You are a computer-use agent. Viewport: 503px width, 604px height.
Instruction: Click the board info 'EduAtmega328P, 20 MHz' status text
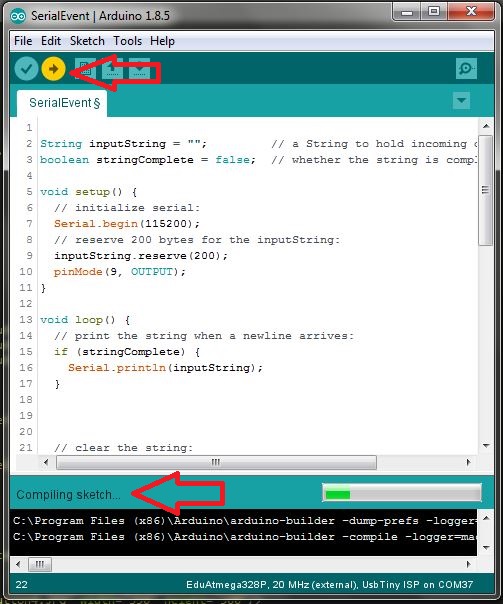pos(329,585)
